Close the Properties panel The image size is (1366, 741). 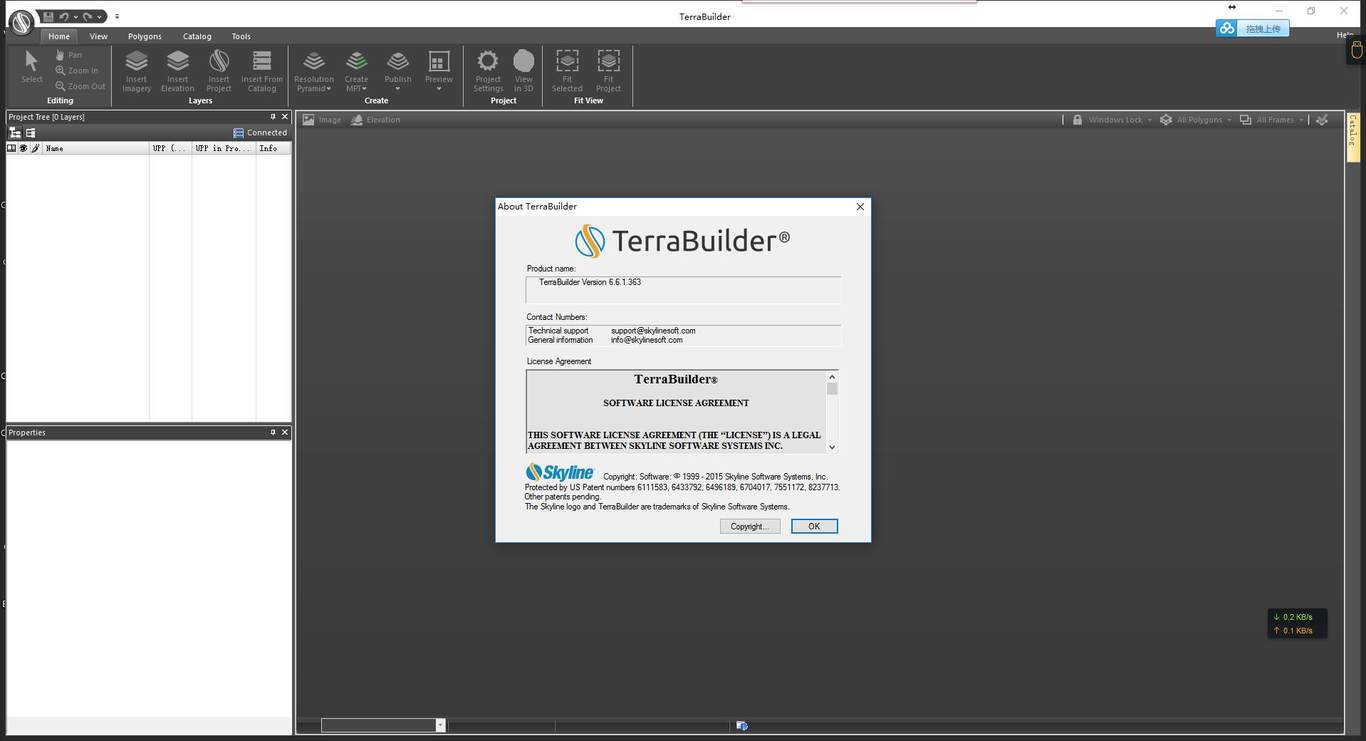coord(285,432)
